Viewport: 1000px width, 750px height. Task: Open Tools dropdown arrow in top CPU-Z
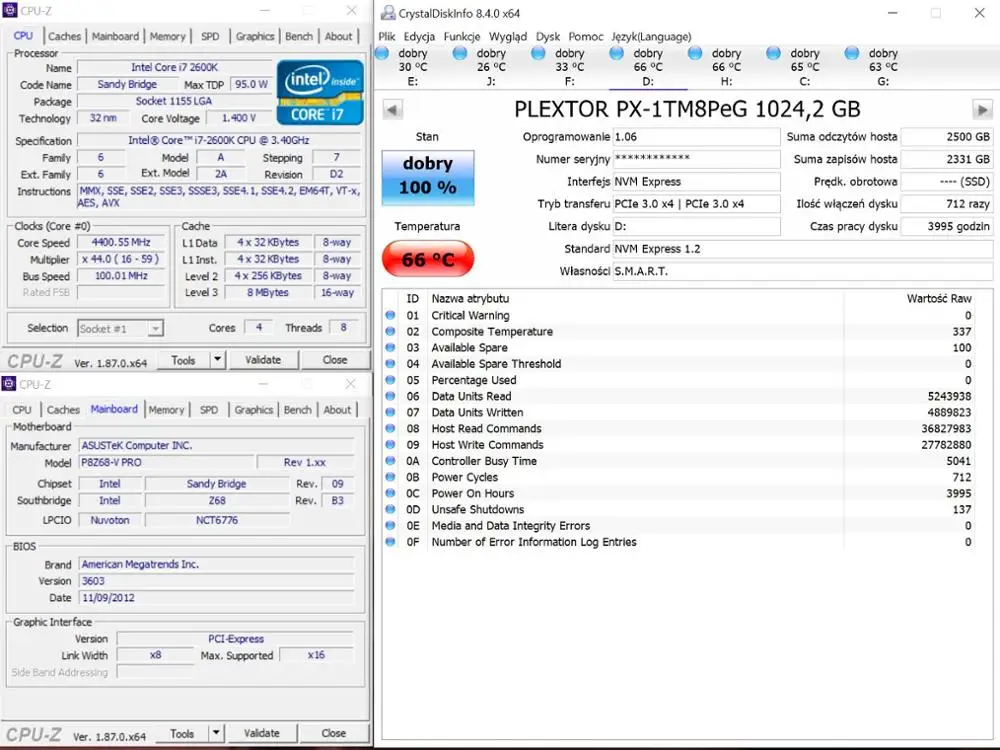pos(217,360)
